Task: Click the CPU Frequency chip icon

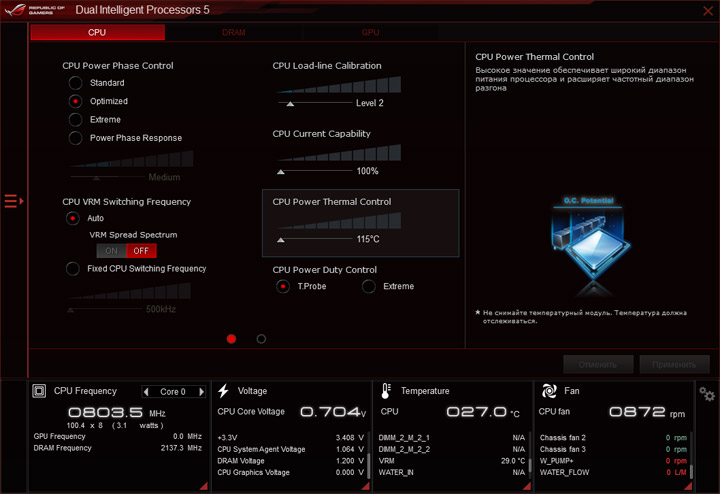Action: (39, 391)
